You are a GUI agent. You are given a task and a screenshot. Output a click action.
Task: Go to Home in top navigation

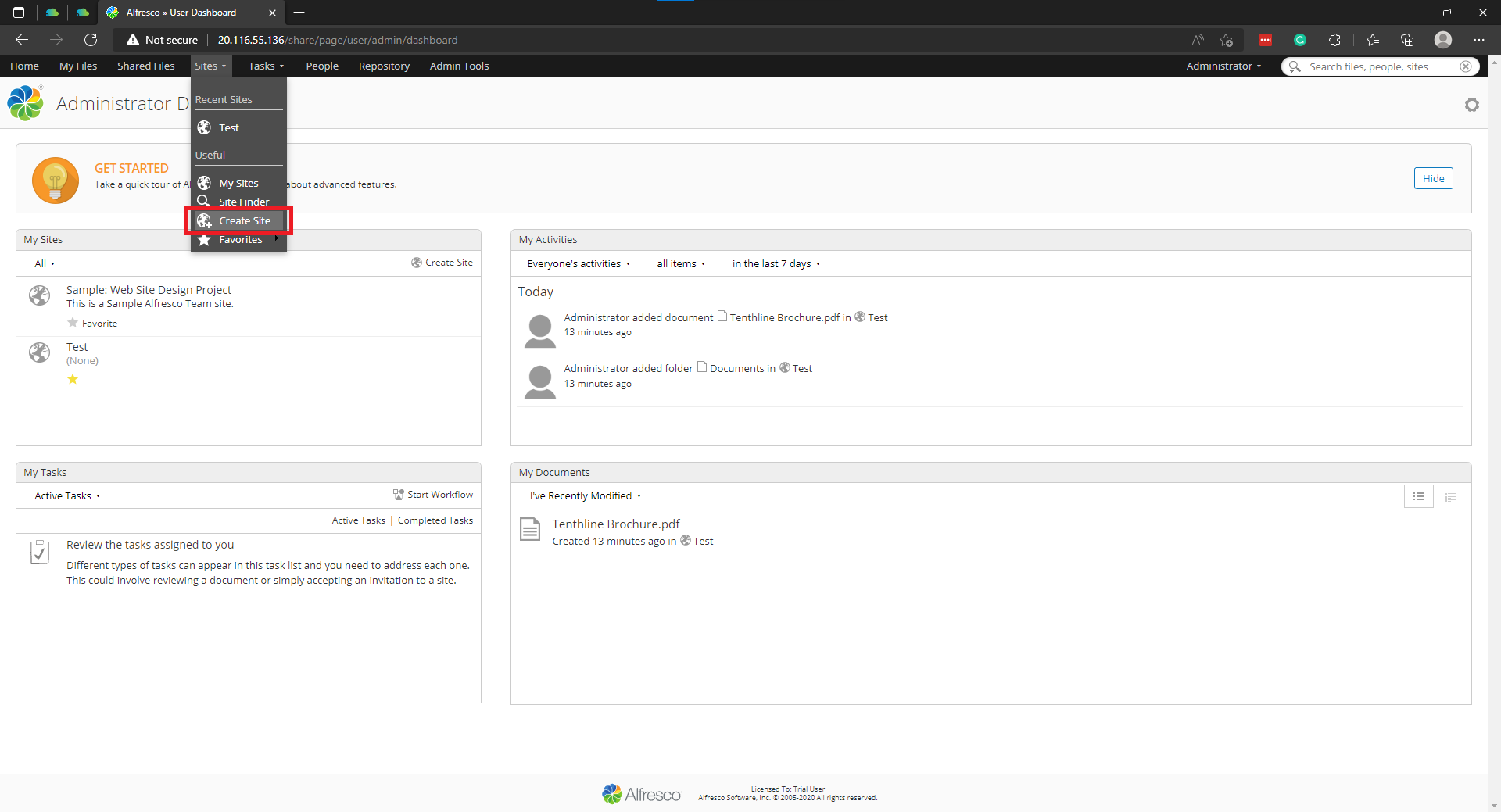coord(24,66)
